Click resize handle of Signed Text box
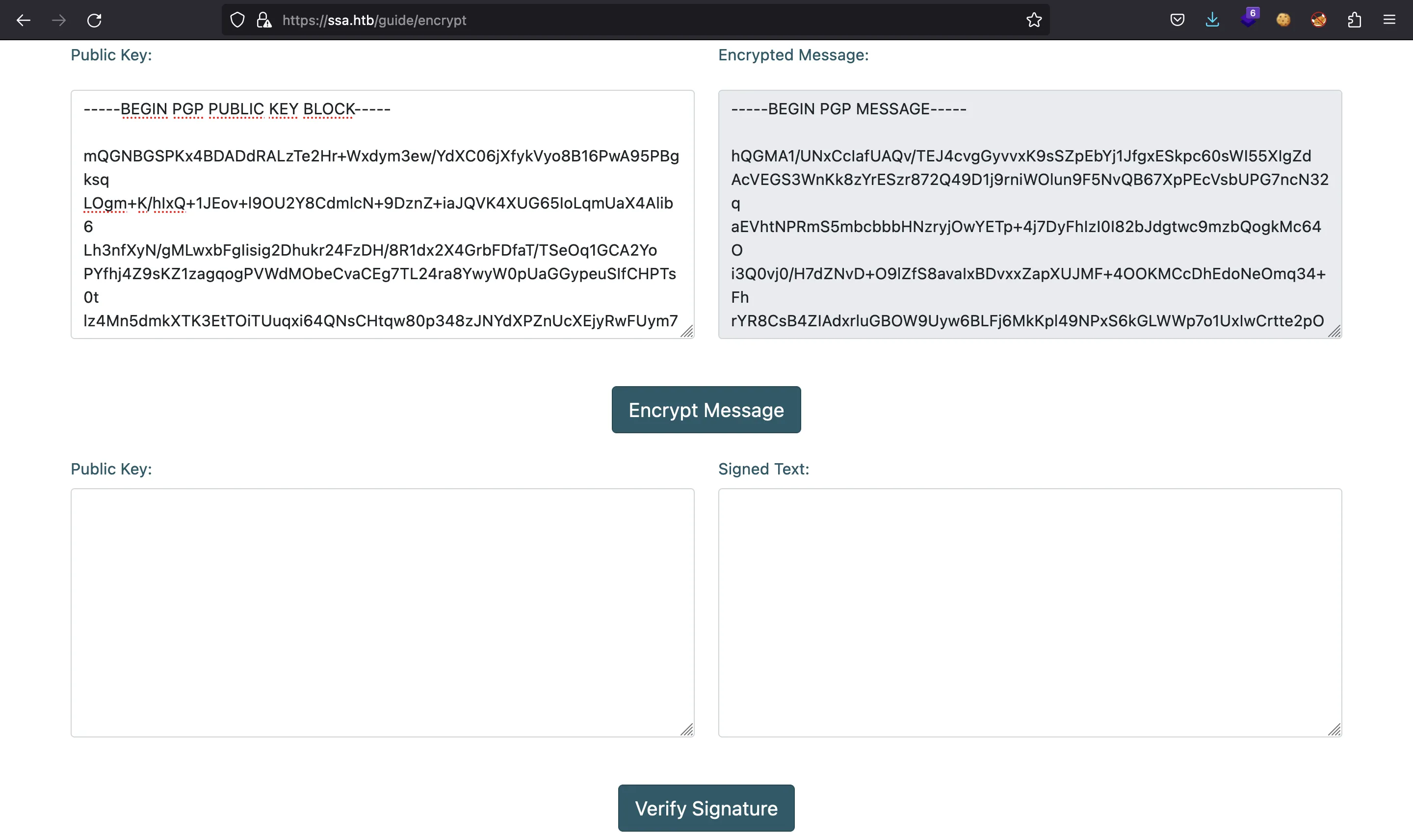Viewport: 1413px width, 840px height. pos(1334,730)
